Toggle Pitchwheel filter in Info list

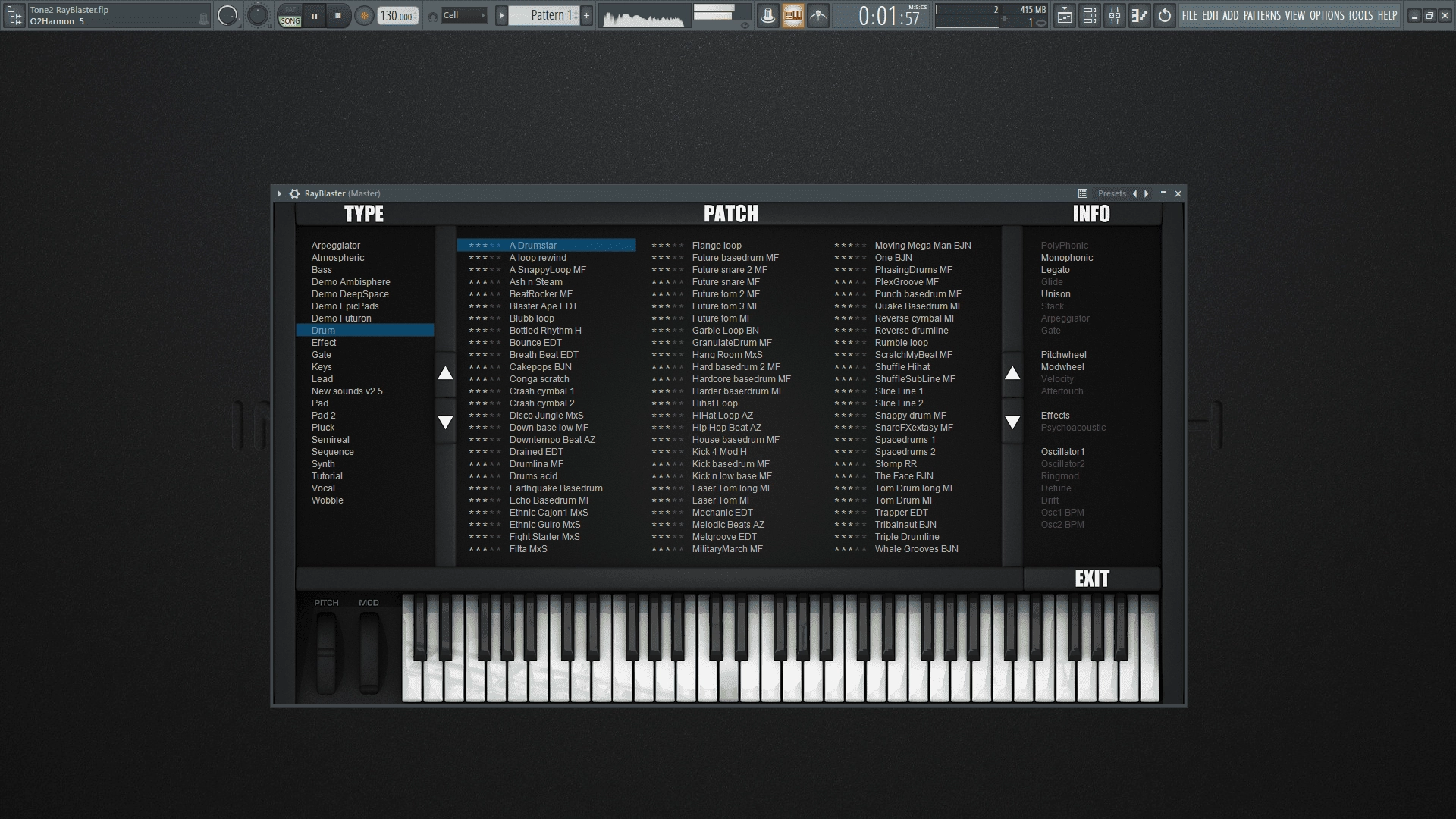tap(1063, 355)
